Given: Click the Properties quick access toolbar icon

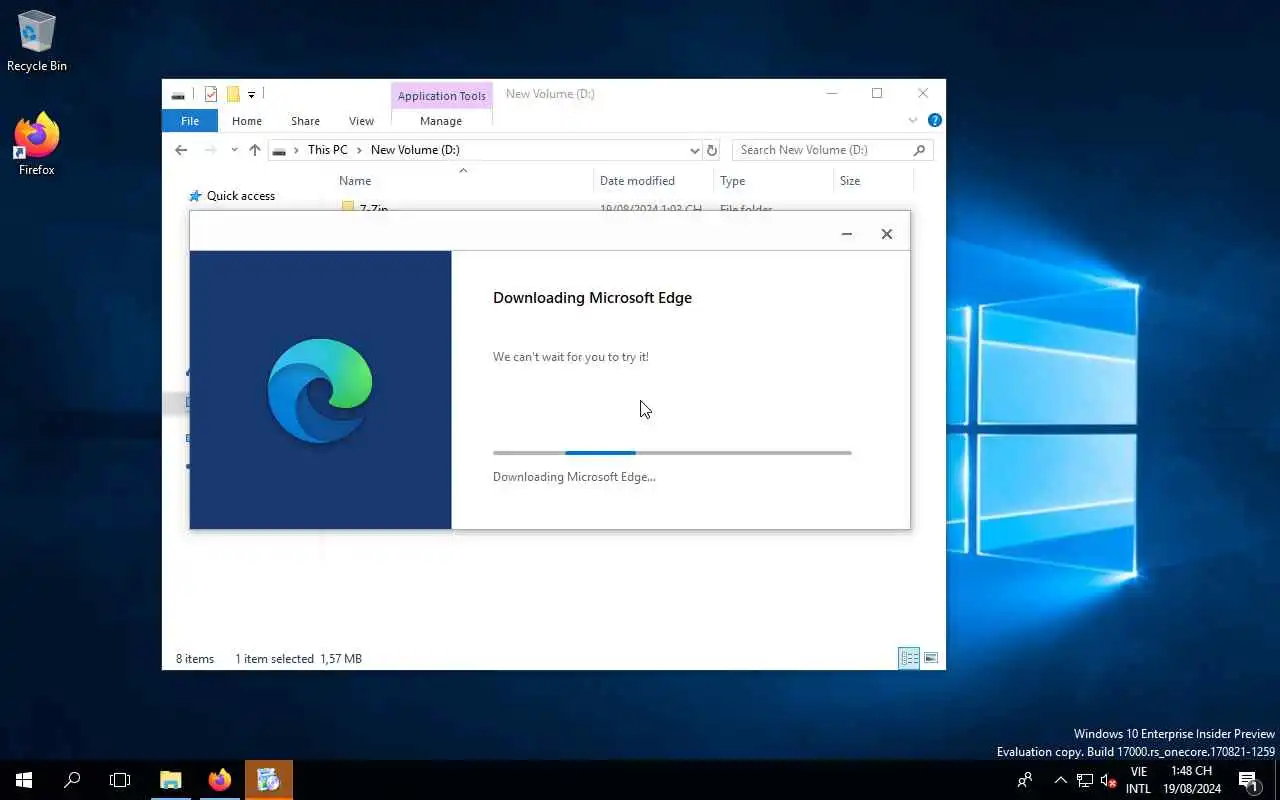Looking at the screenshot, I should pos(211,94).
